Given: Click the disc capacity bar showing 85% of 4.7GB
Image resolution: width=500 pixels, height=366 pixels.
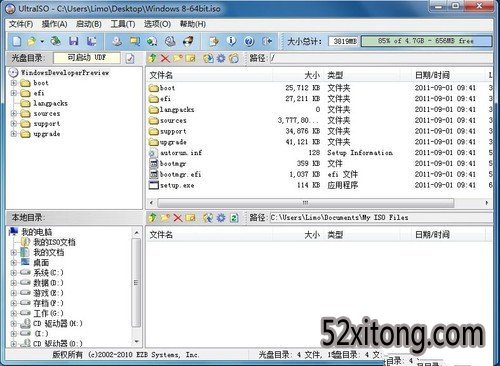Looking at the screenshot, I should tap(426, 41).
